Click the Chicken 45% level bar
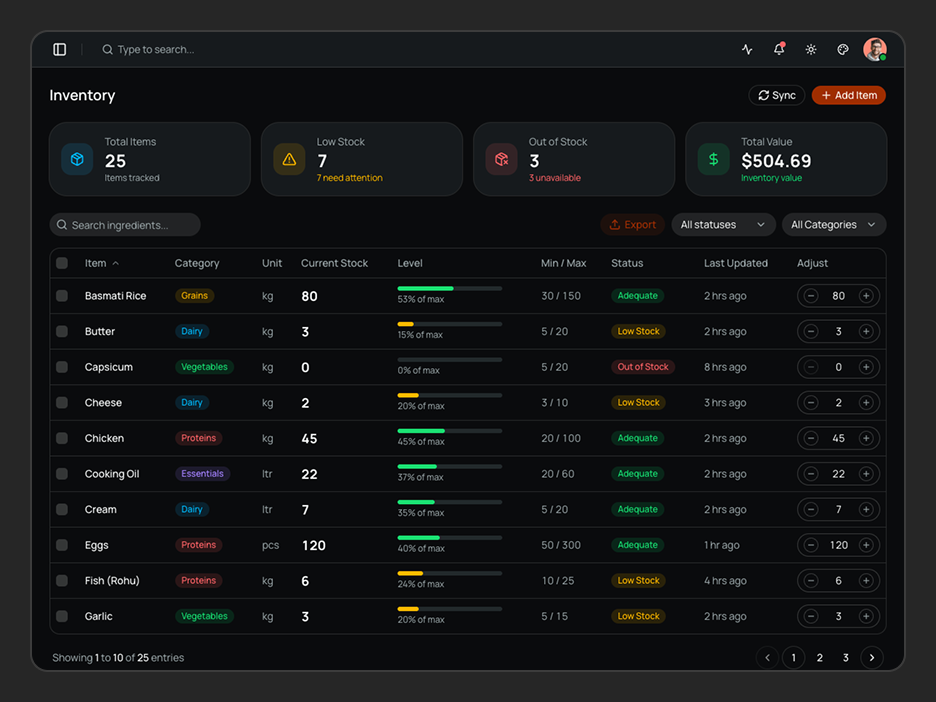 click(449, 431)
